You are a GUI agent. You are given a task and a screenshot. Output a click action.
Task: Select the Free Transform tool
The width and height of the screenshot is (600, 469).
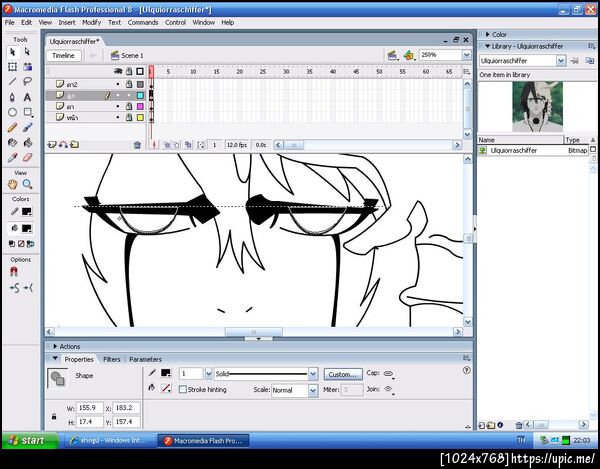12,67
